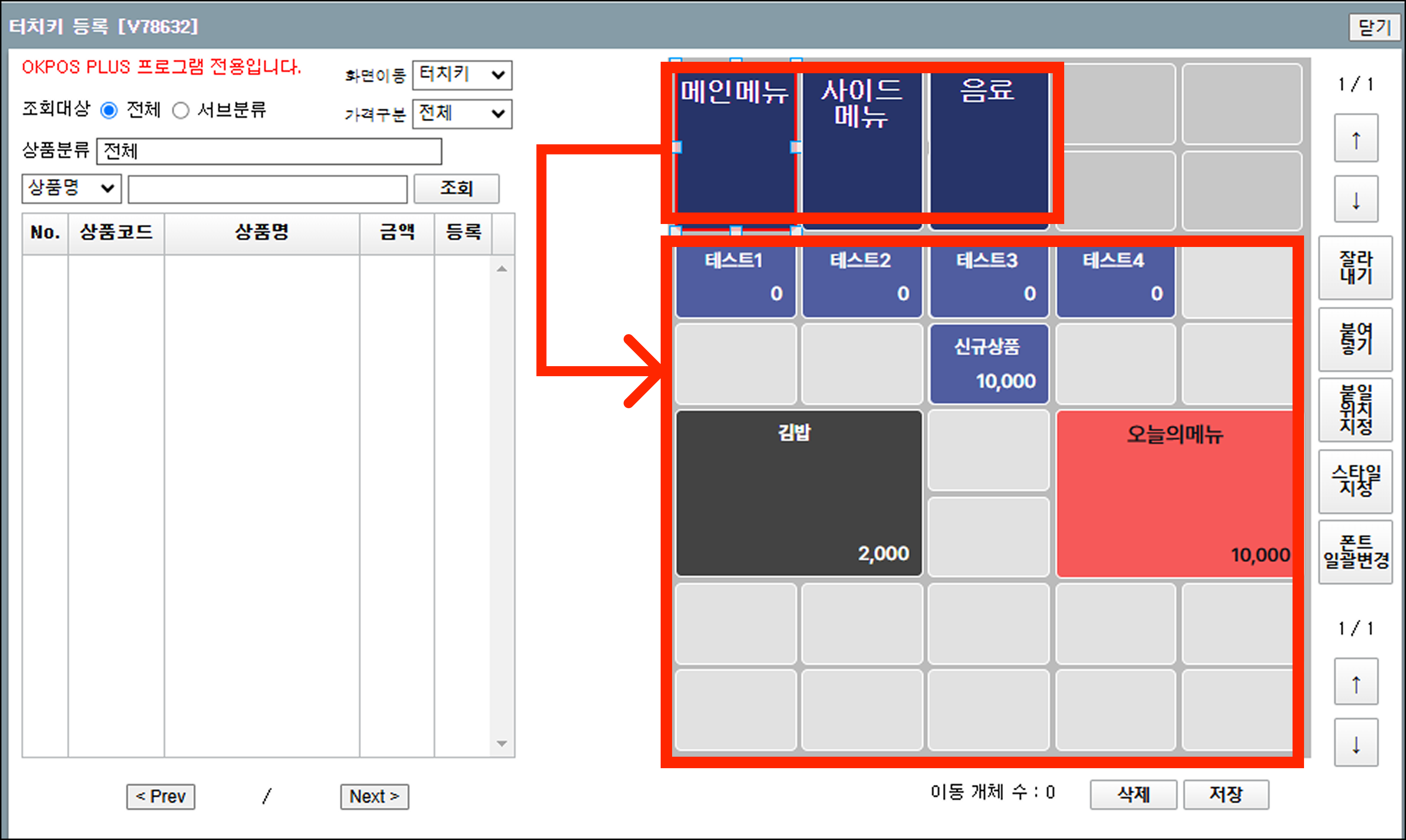1406x840 pixels.
Task: Click the lower page-up arrow button
Action: pyautogui.click(x=1356, y=683)
